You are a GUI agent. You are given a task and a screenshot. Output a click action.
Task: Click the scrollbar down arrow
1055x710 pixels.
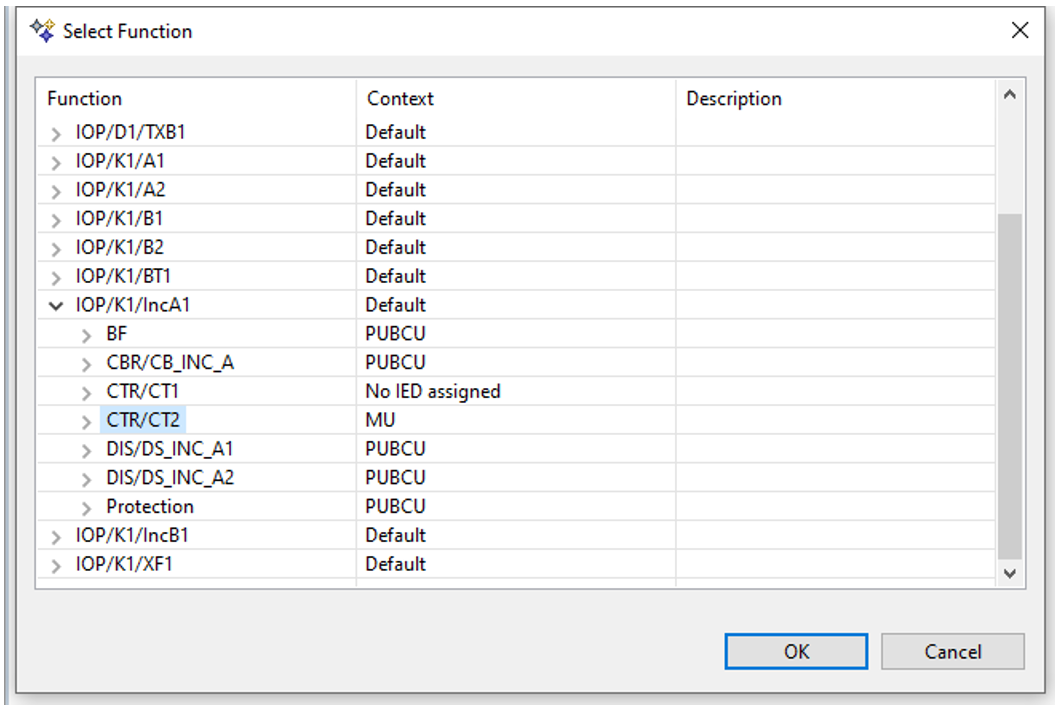click(1009, 573)
